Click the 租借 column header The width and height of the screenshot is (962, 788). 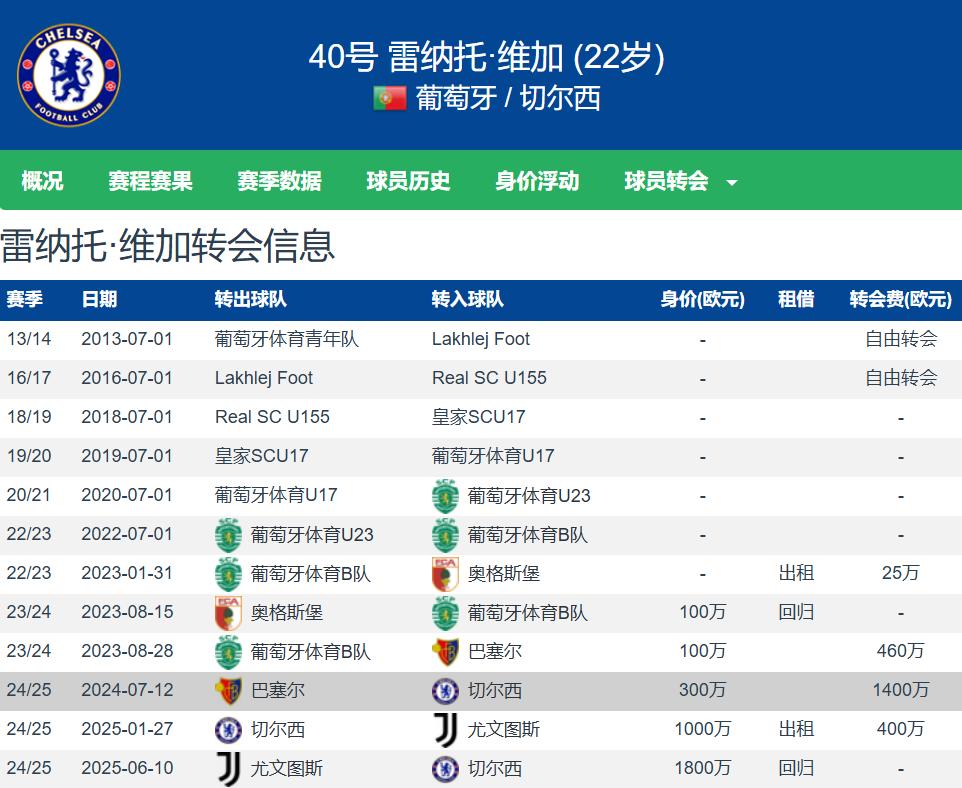click(796, 299)
